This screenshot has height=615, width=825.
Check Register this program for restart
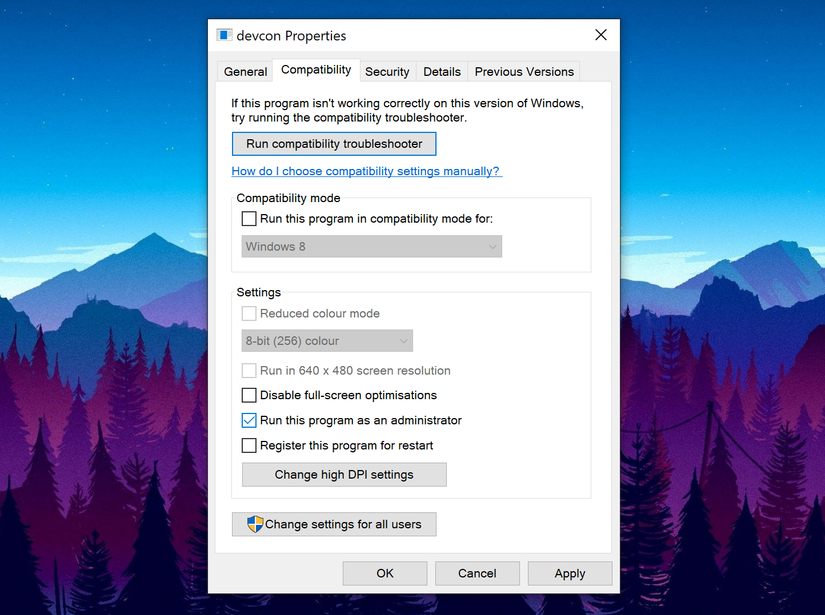[248, 445]
